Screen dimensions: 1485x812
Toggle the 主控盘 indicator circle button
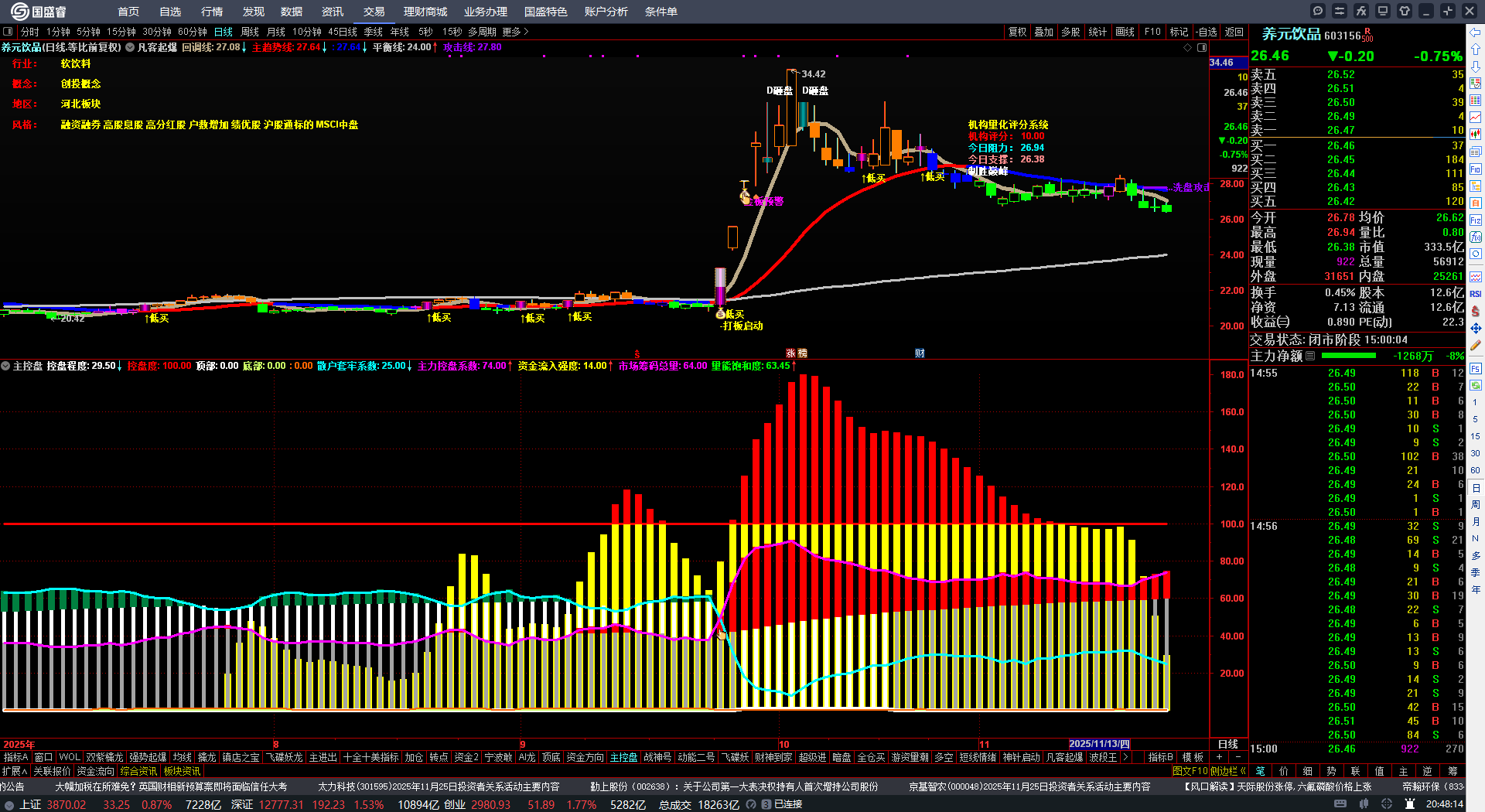[x=5, y=366]
